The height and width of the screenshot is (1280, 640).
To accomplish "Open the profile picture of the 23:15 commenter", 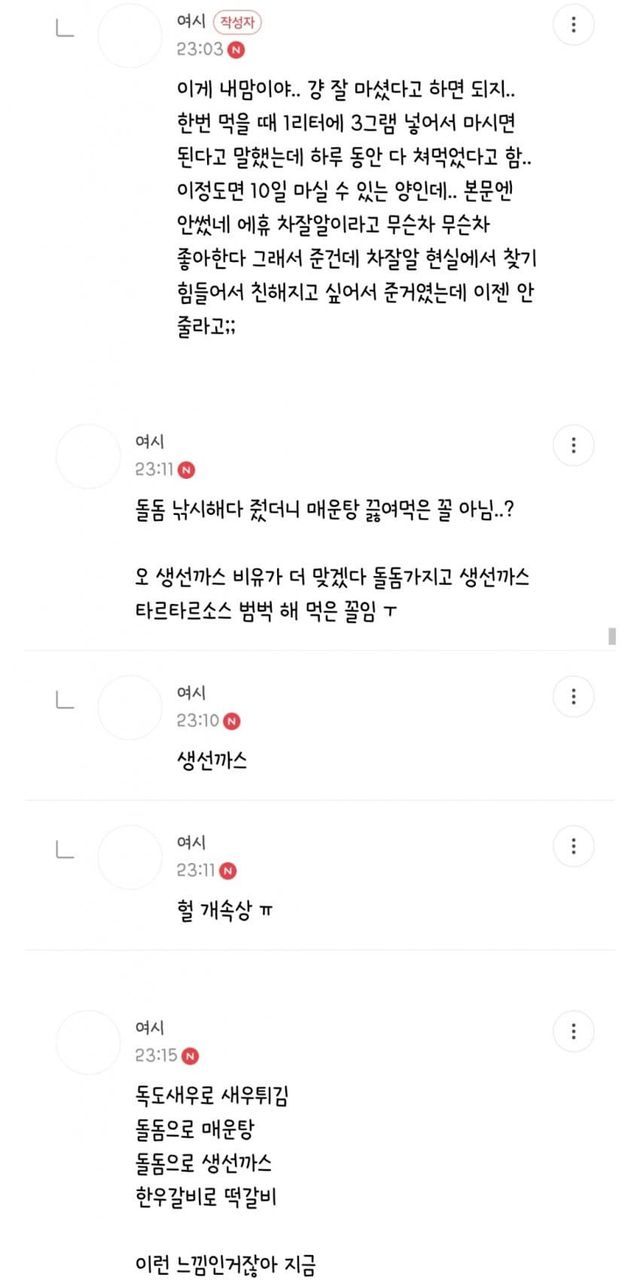I will 87,1042.
